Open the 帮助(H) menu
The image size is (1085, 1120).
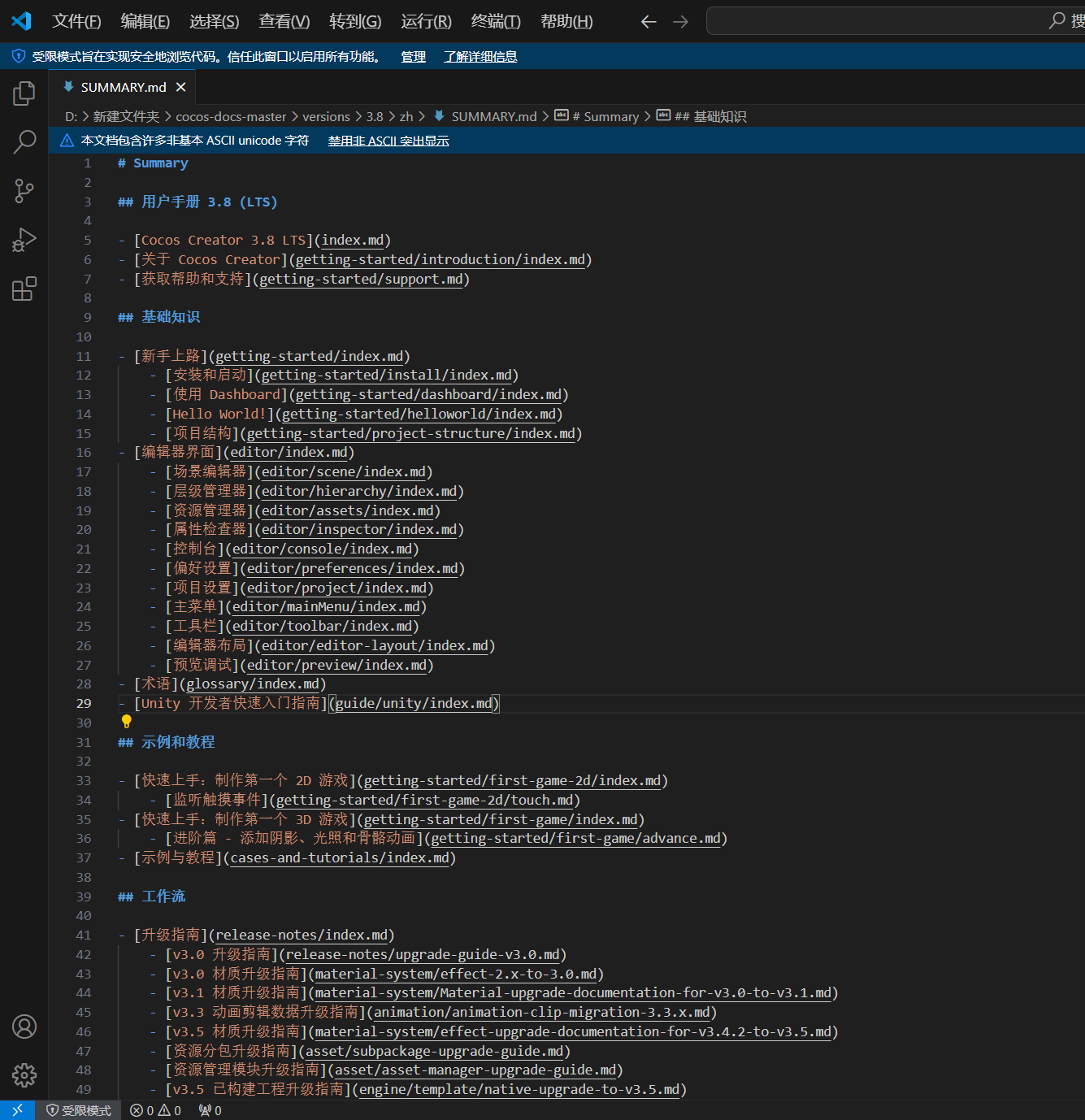coord(566,21)
